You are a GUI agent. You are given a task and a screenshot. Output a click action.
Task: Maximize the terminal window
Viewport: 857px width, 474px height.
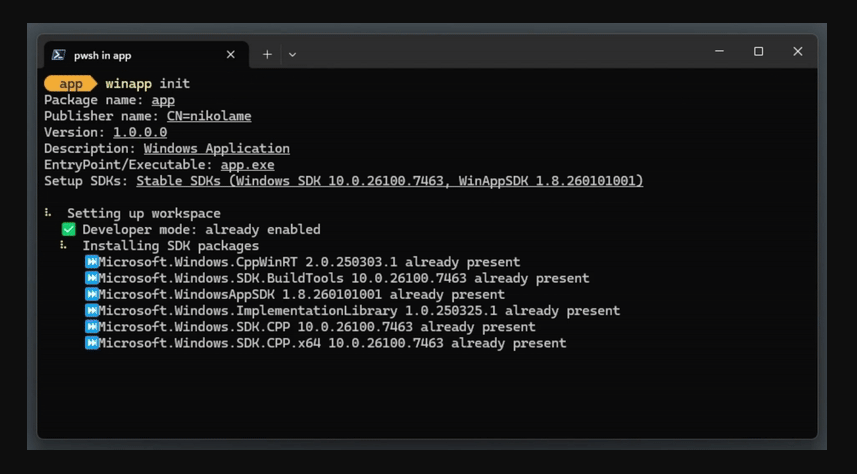coord(758,51)
